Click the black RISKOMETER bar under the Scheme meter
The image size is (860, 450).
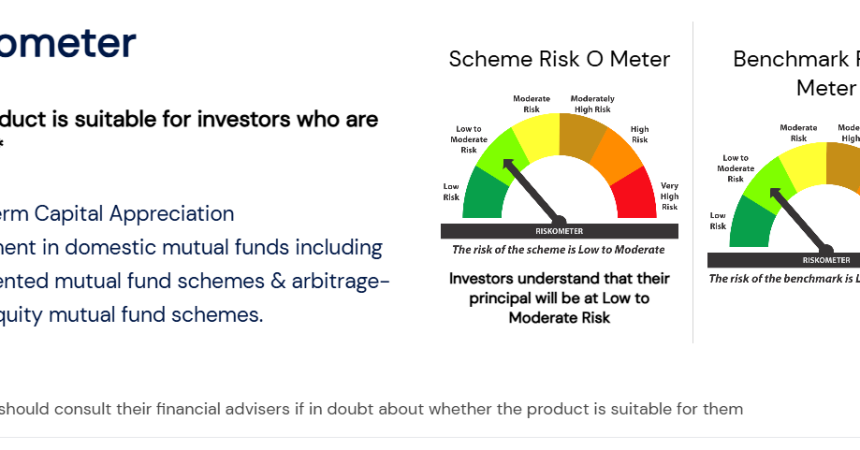click(559, 230)
